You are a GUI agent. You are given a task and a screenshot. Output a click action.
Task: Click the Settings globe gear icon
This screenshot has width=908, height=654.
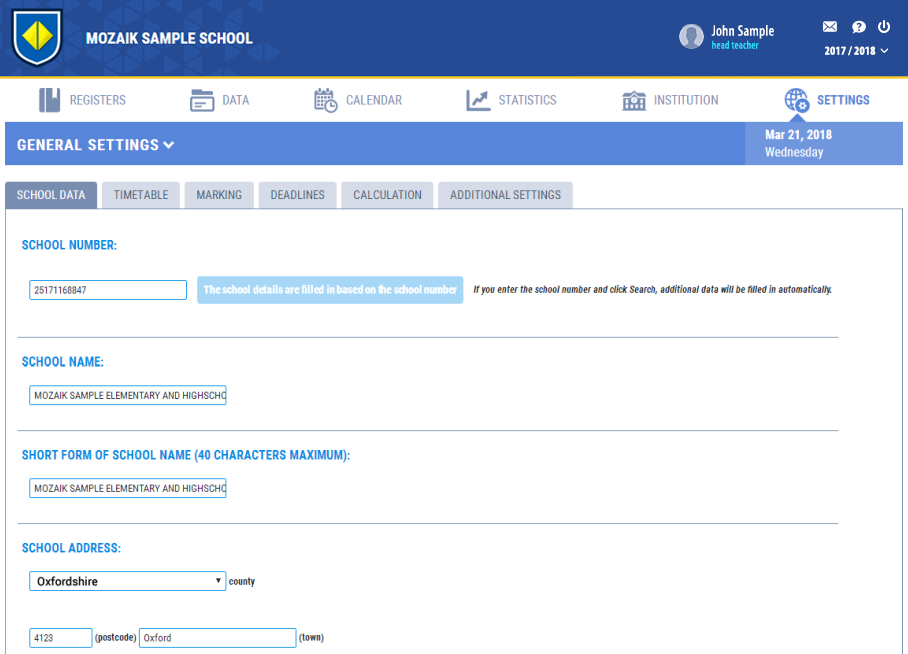tap(796, 100)
